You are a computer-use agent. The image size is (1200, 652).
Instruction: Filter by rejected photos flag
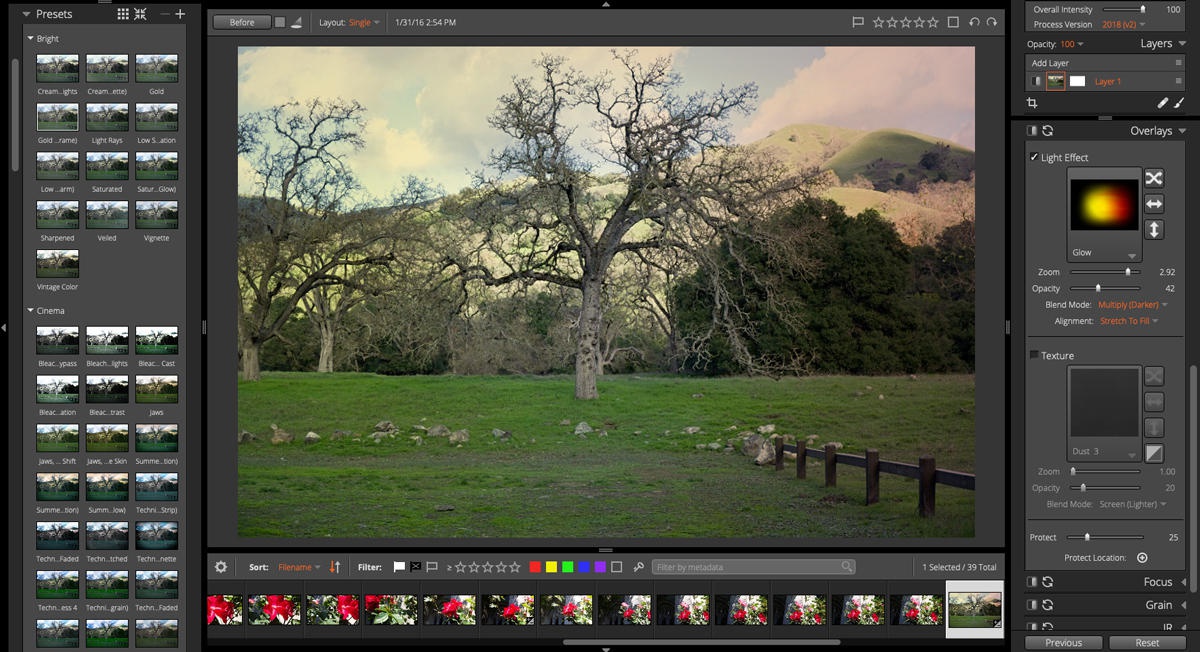pyautogui.click(x=415, y=567)
